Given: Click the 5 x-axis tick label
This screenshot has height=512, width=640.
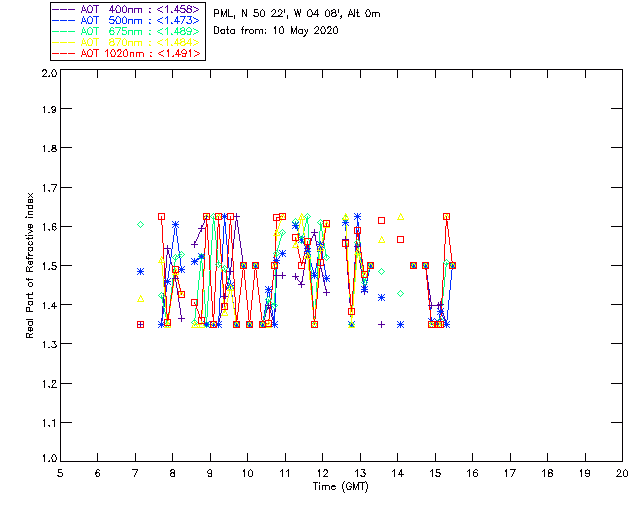Looking at the screenshot, I should click(x=60, y=473).
